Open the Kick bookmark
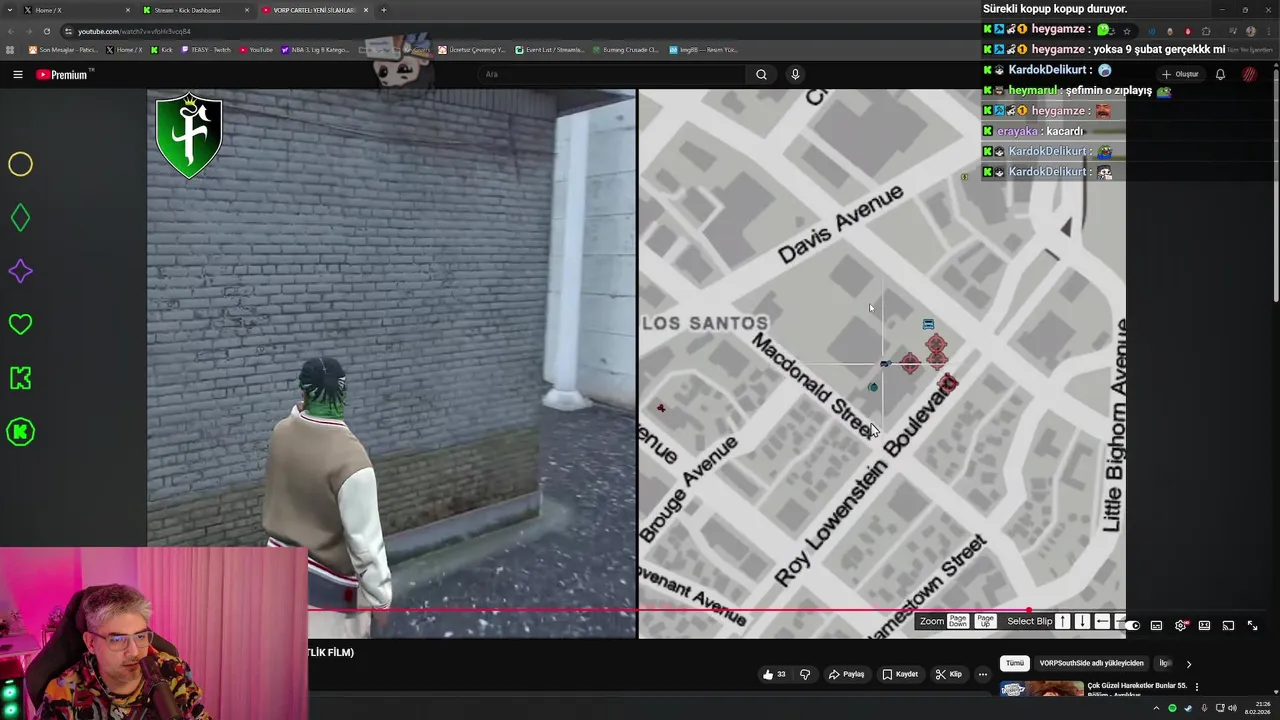Screen dimensions: 1280x720 (162, 49)
